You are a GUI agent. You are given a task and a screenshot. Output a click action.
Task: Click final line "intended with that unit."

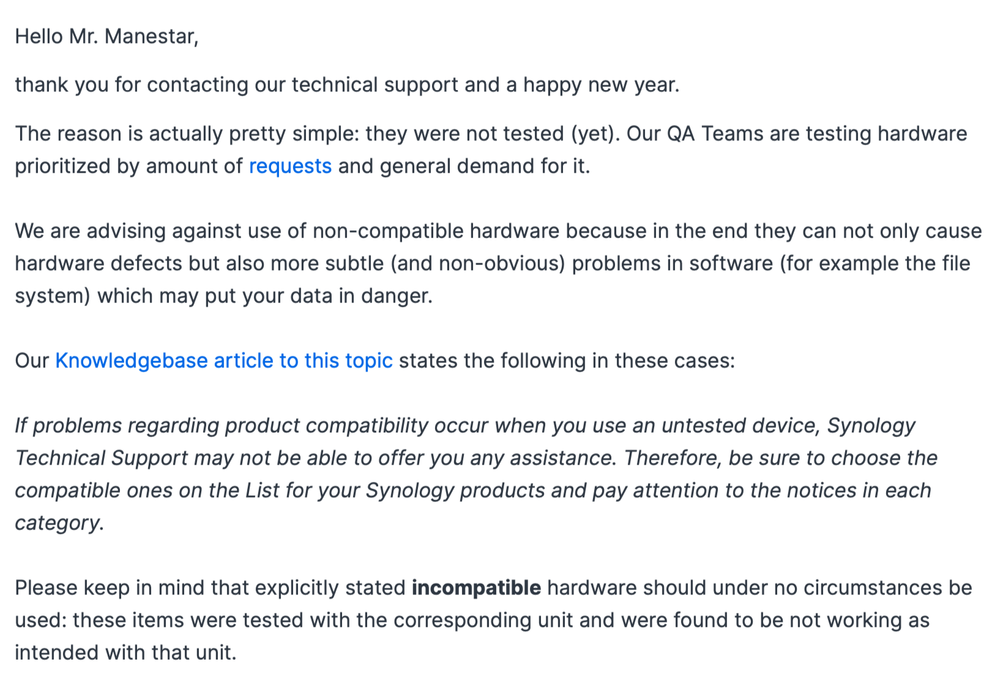[125, 653]
